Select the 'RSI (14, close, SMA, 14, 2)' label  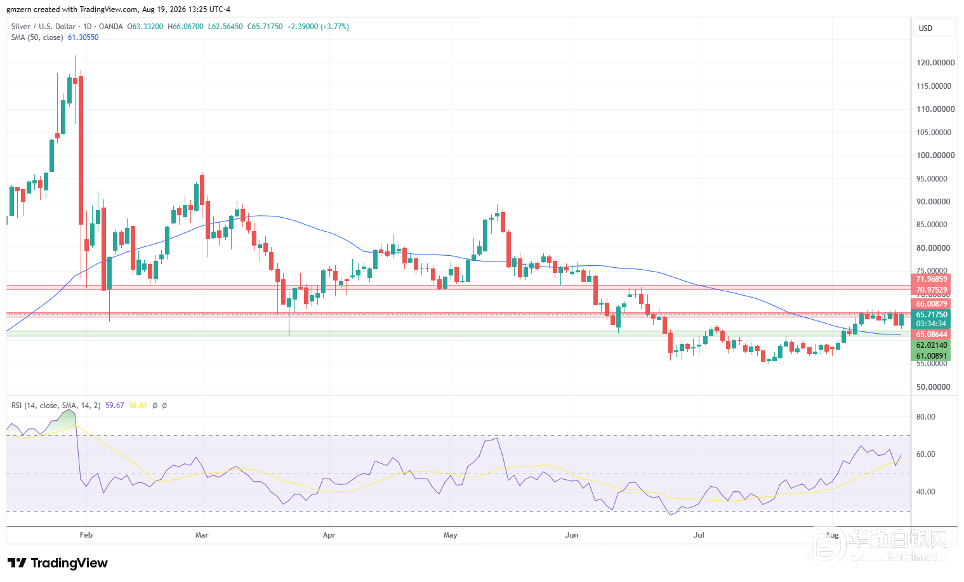tap(56, 406)
